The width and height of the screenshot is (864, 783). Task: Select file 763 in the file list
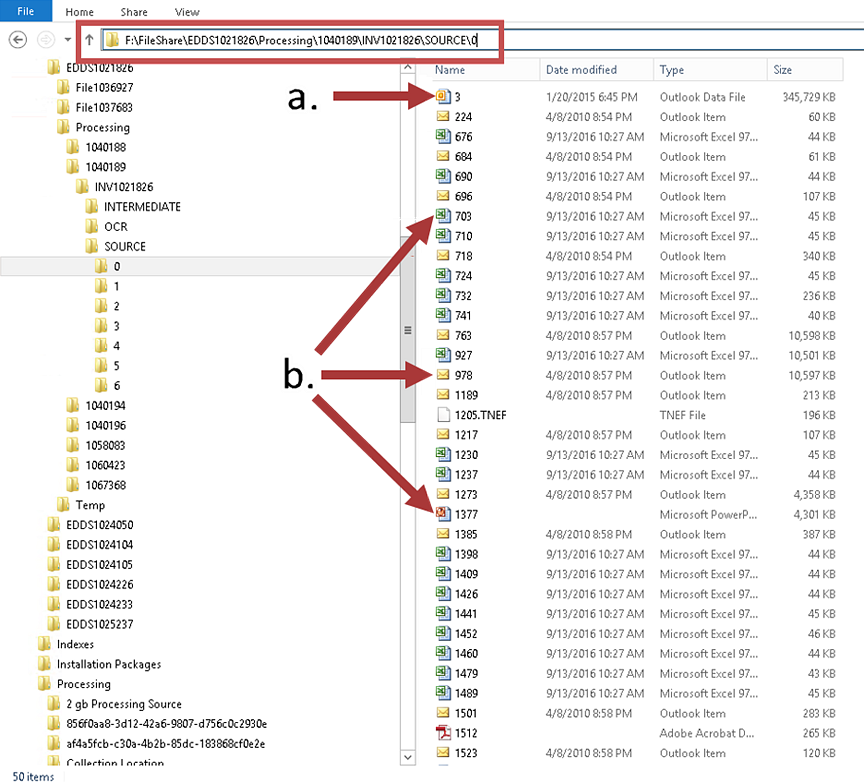[463, 336]
